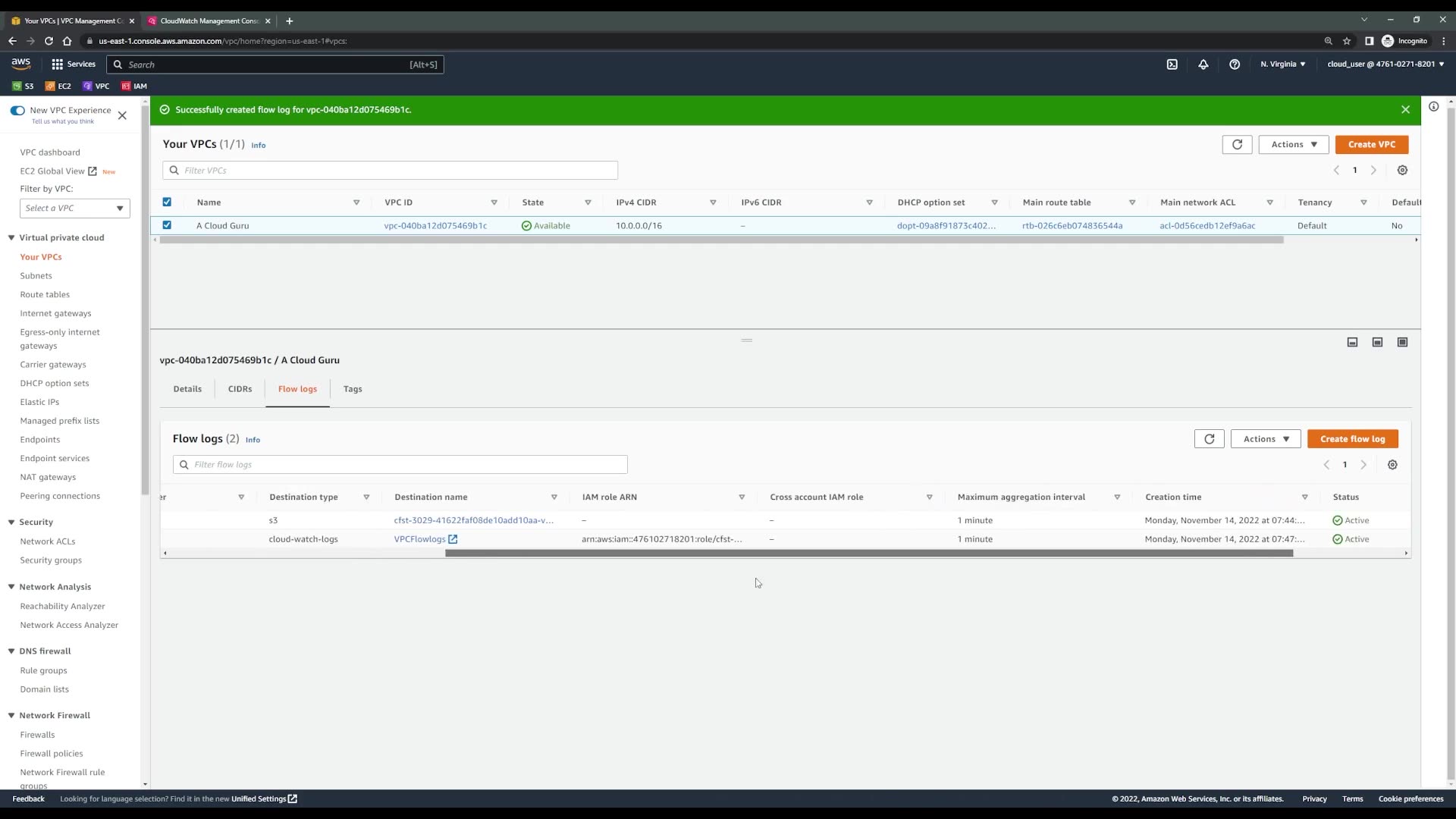Open the Flow logs table preferences gear
Screen dimensions: 1456x819
(1392, 465)
